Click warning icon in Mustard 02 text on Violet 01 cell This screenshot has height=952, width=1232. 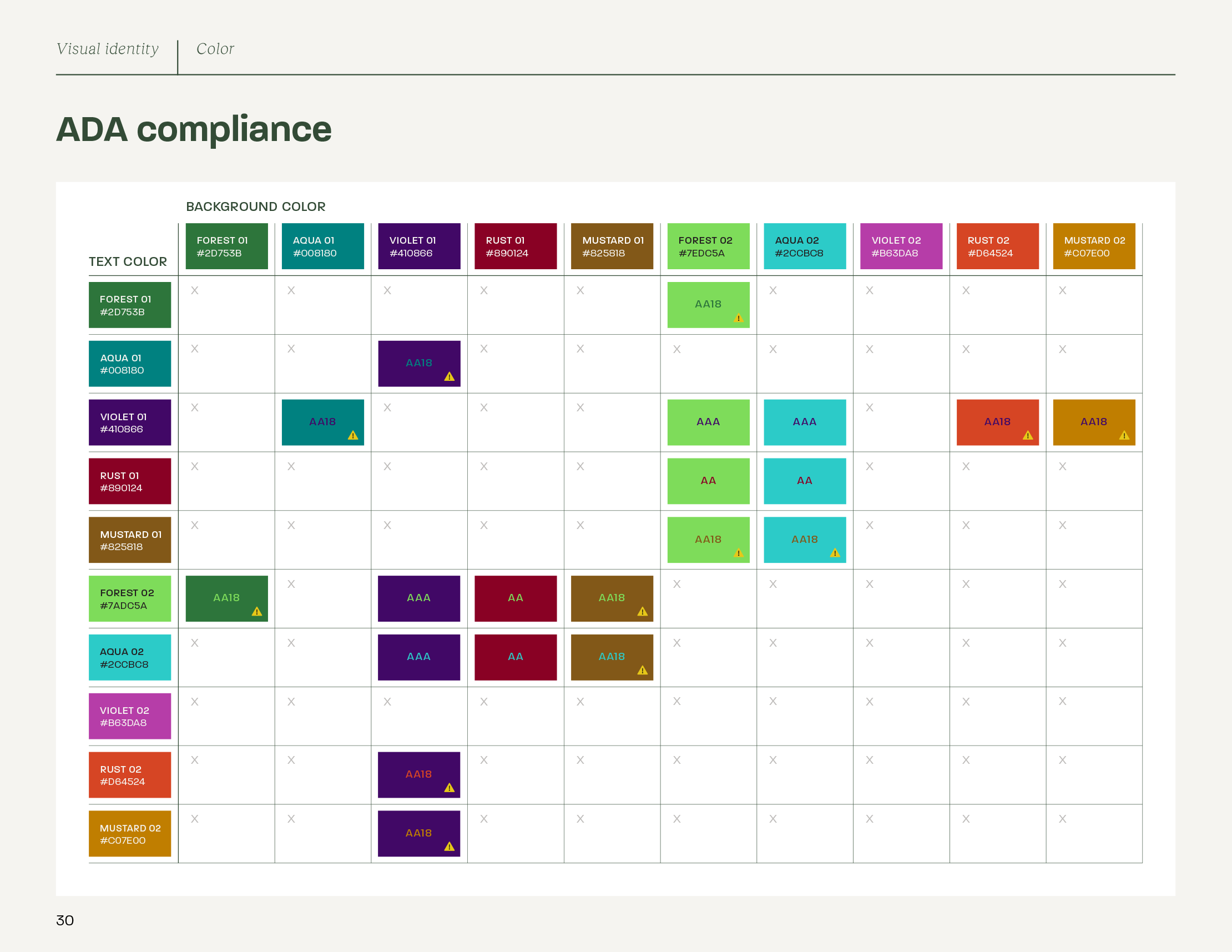pos(450,847)
